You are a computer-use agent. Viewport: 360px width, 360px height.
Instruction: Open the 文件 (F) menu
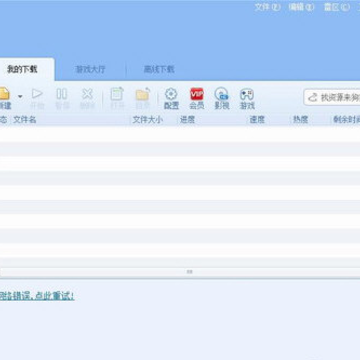coord(268,7)
